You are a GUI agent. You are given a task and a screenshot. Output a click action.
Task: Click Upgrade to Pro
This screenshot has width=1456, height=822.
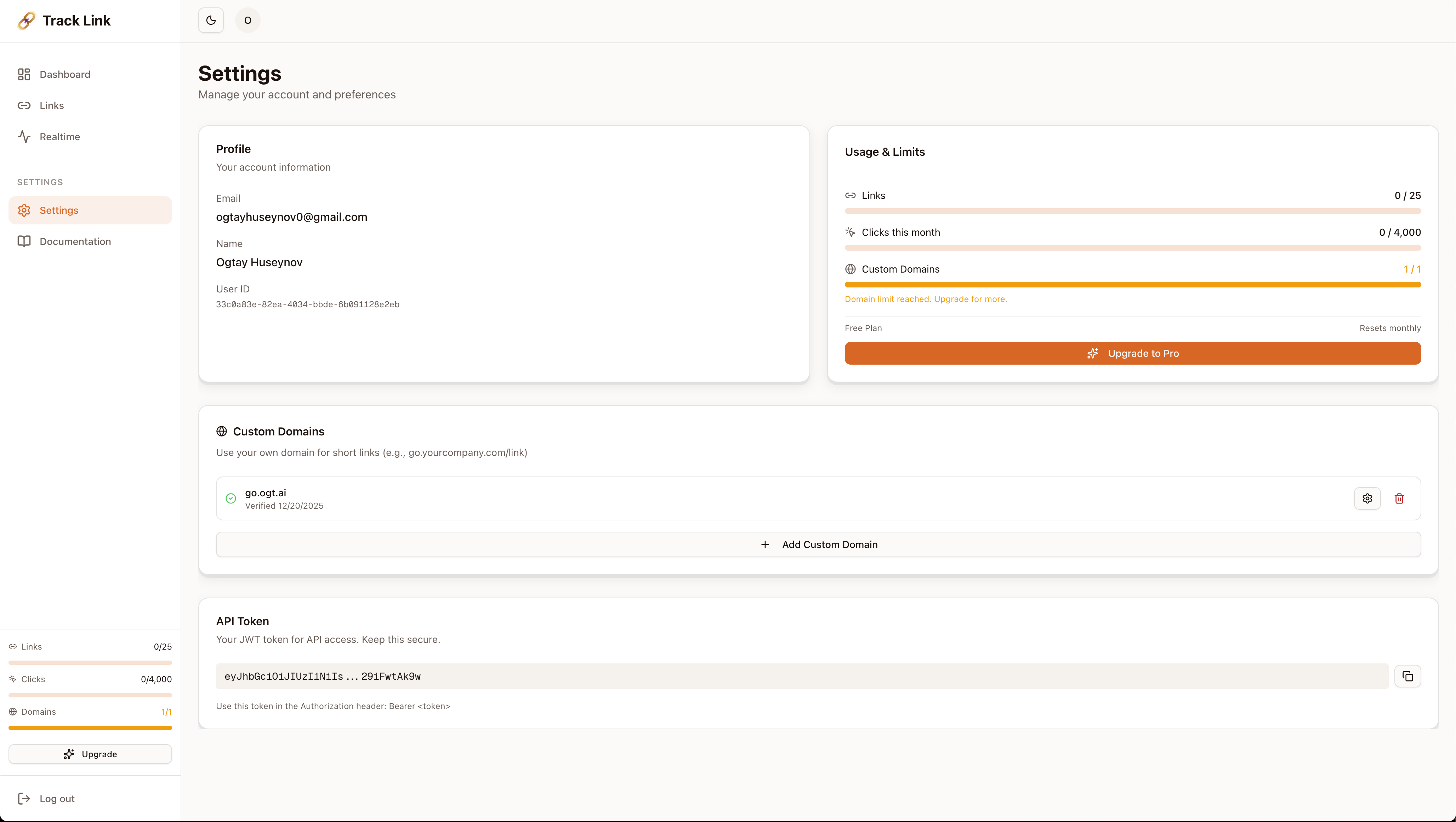click(1132, 353)
